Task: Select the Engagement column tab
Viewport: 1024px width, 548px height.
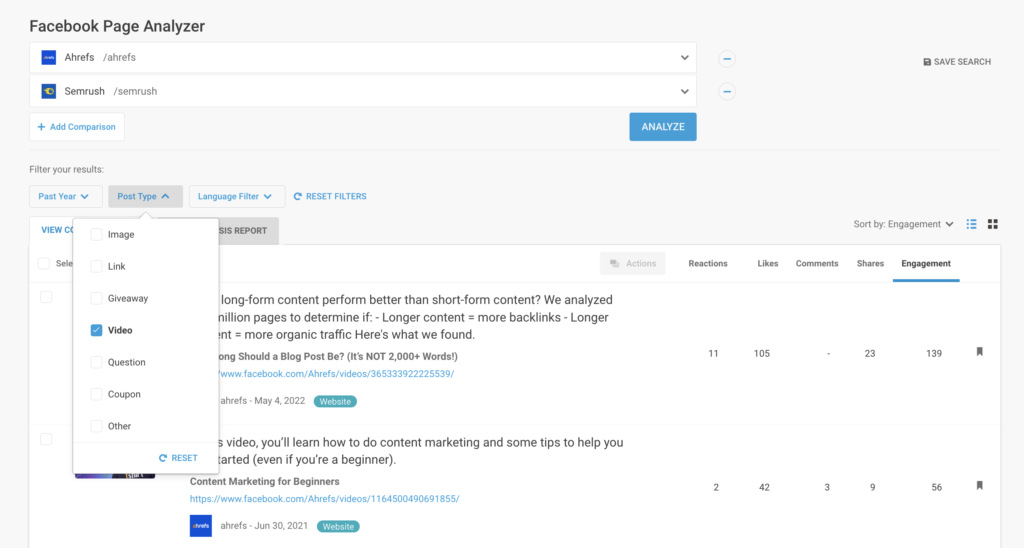Action: (x=925, y=264)
